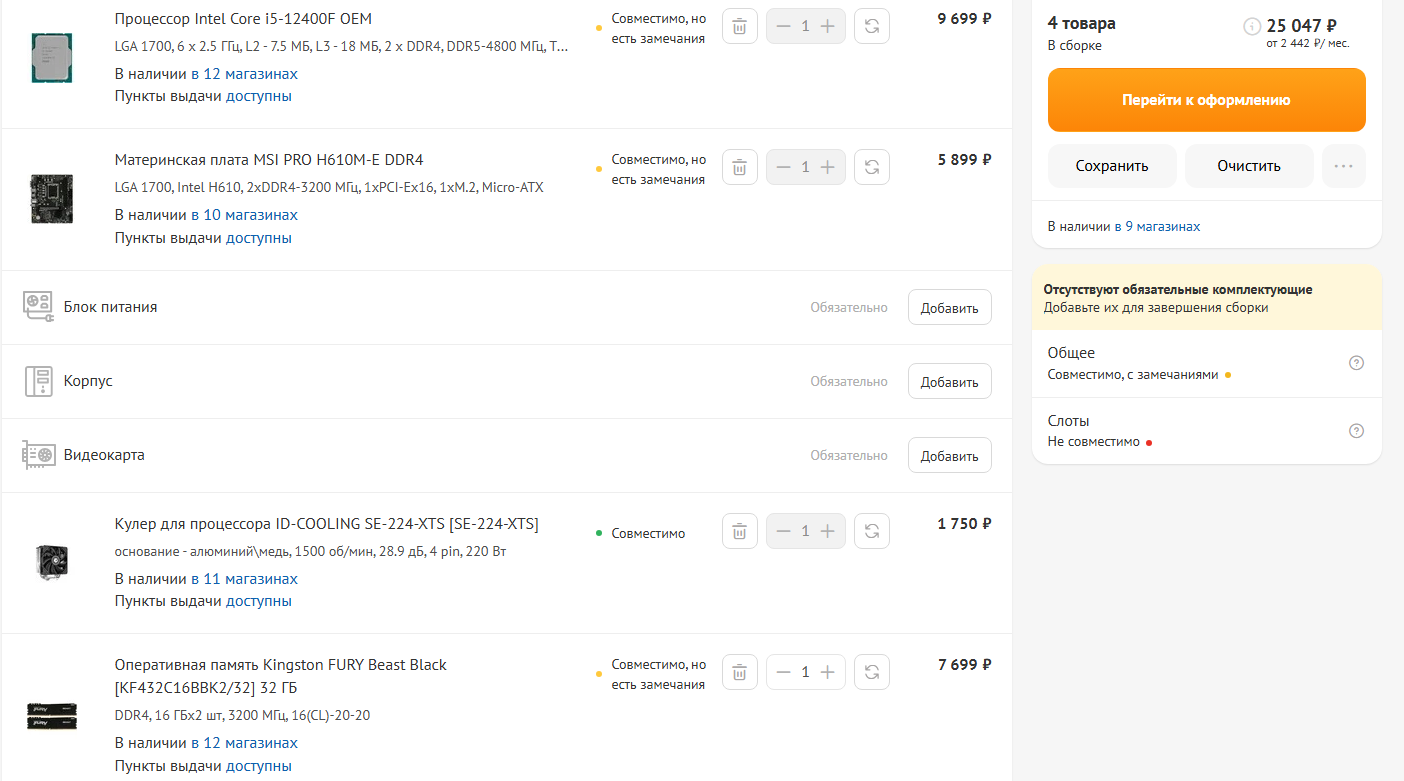Select the Корпус category label
Image resolution: width=1404 pixels, height=781 pixels.
click(x=88, y=381)
